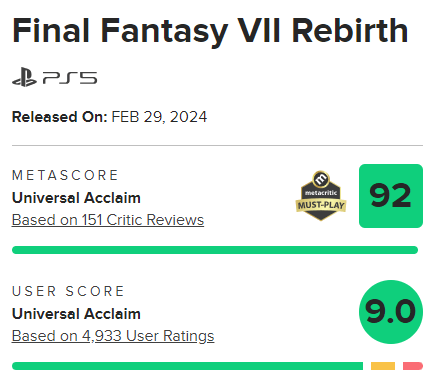Open Based on 151 Critic Reviews link
This screenshot has width=436, height=389.
(x=108, y=220)
